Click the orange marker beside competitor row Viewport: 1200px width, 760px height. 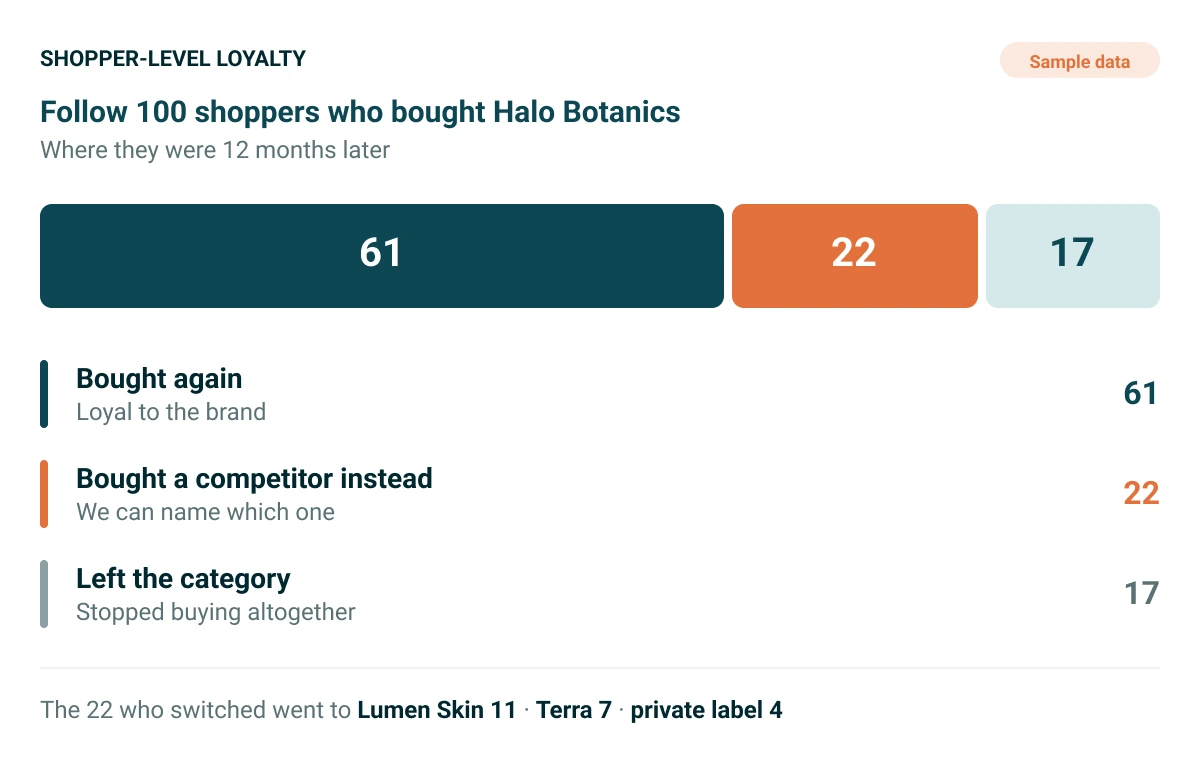[44, 494]
